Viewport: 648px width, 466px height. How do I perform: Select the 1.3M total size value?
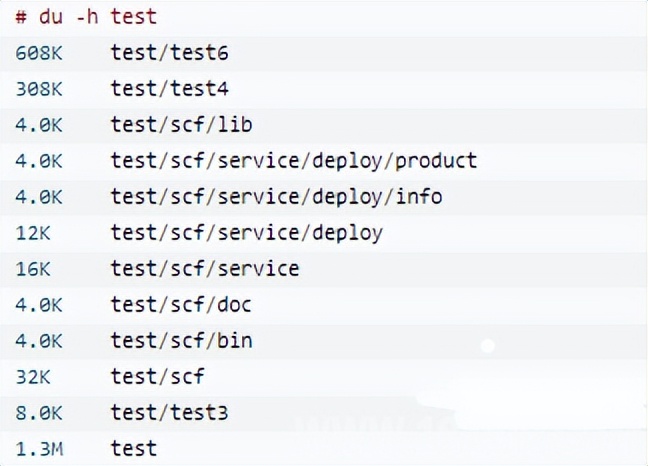coord(38,448)
